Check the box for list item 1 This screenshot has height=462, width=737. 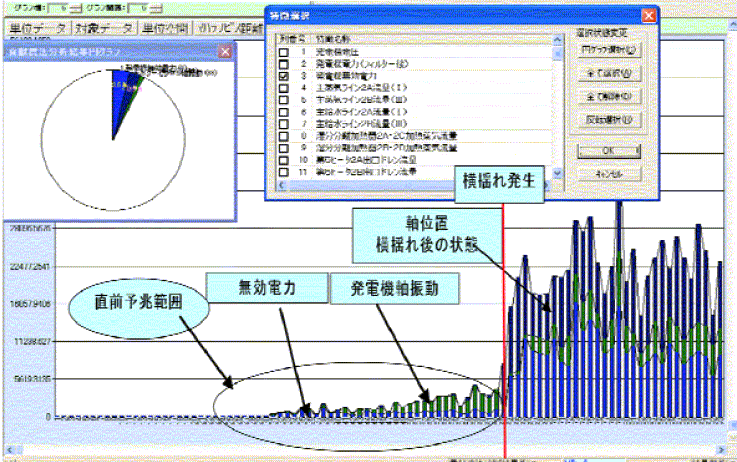point(283,52)
